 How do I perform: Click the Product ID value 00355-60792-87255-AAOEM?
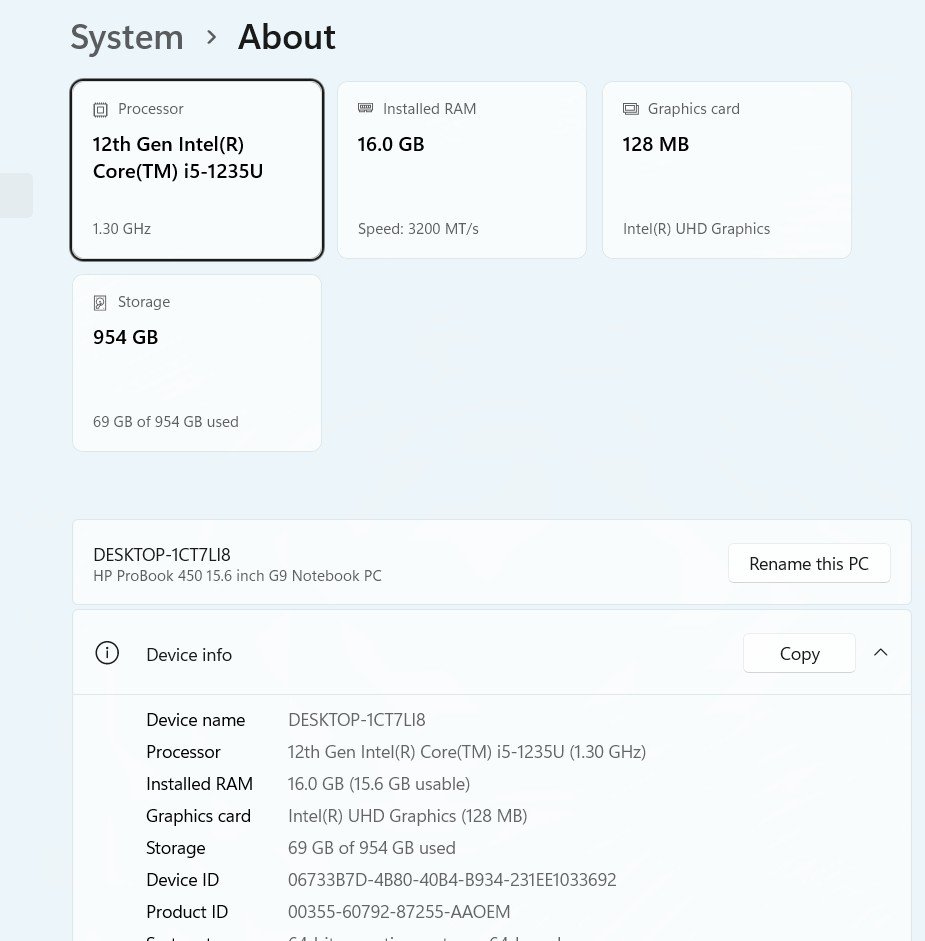(x=399, y=912)
